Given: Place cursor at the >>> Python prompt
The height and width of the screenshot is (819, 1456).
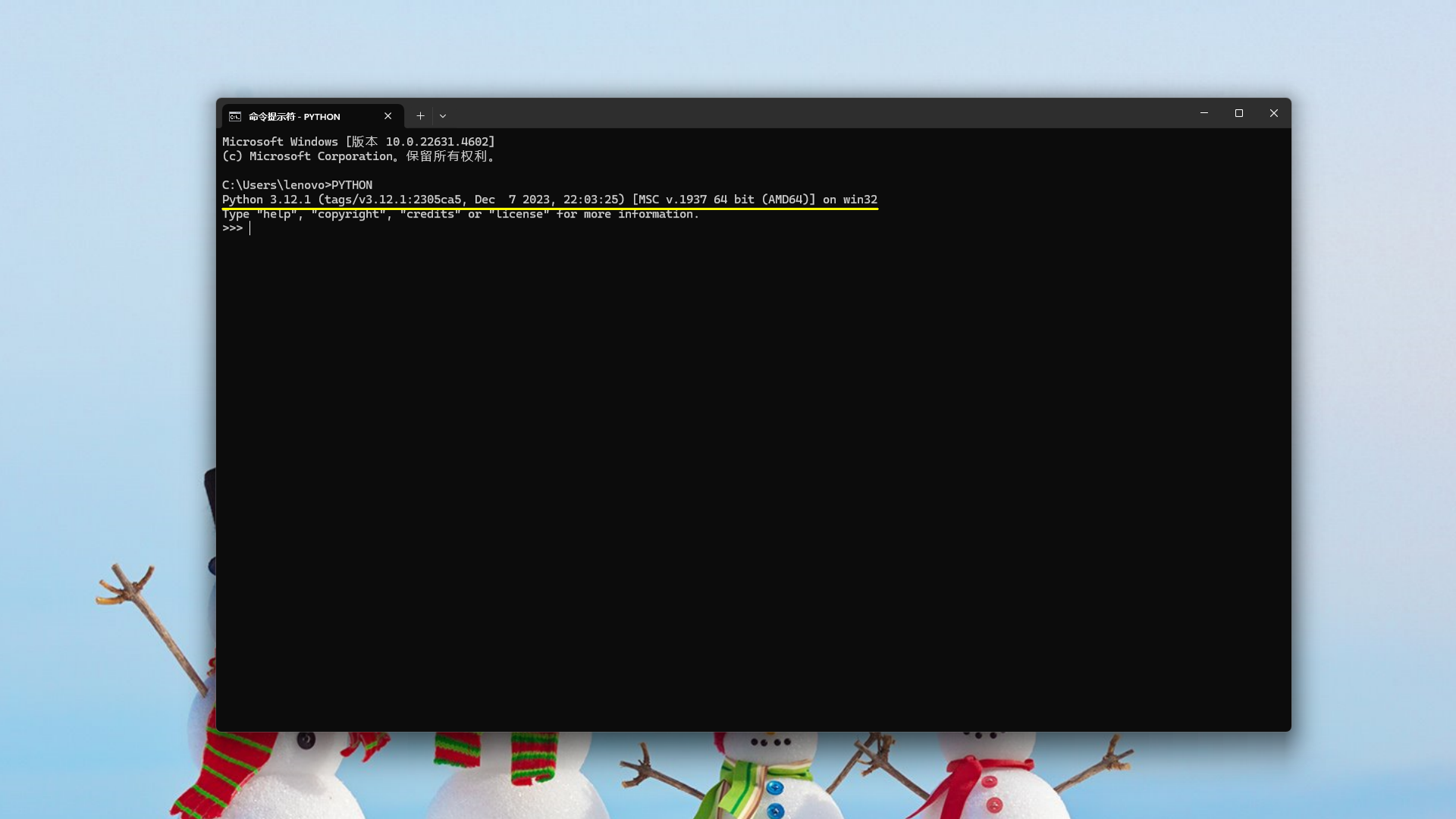Looking at the screenshot, I should coord(251,227).
